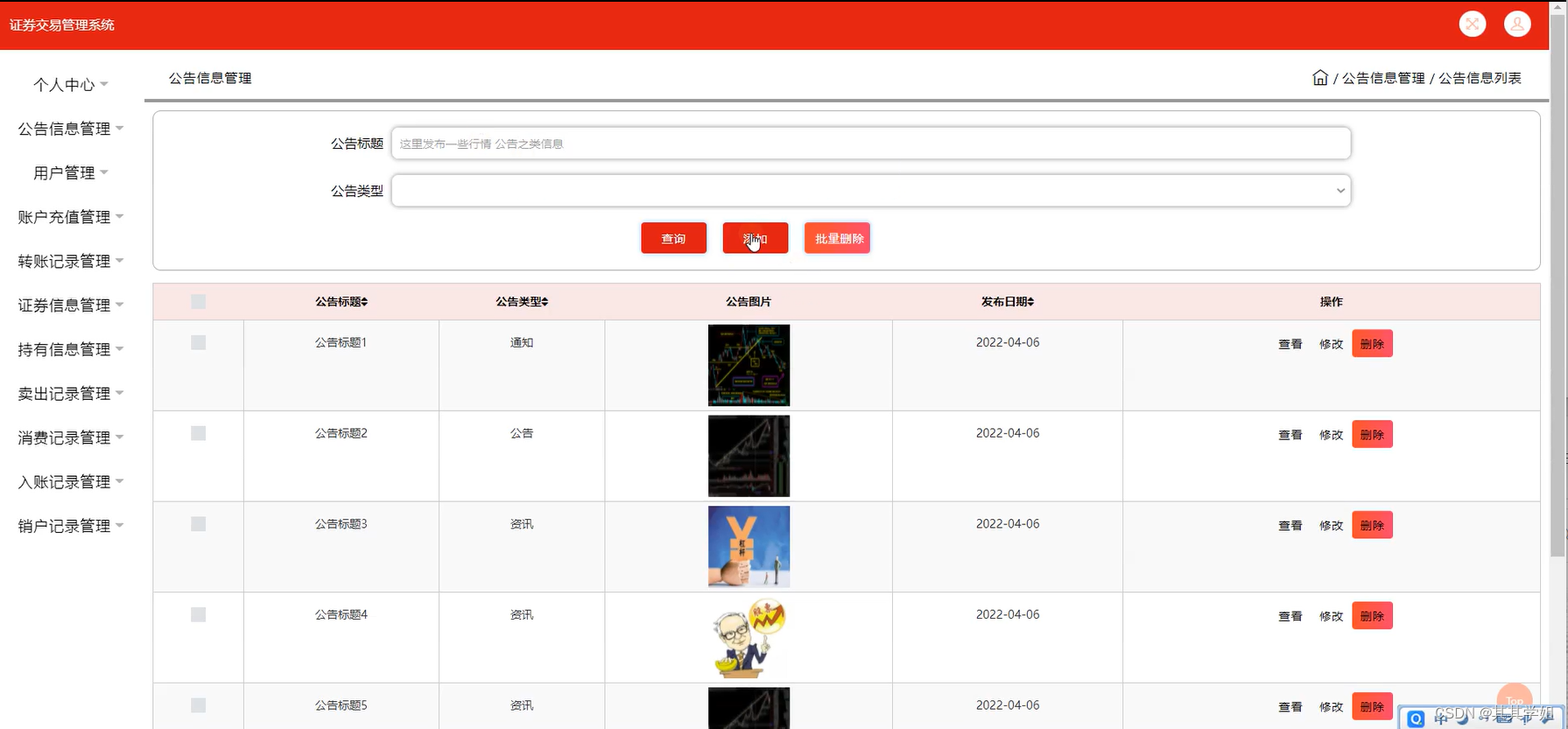Screen dimensions: 1568x729
Task: Click 公告信息列表 in the breadcrumb
Action: click(x=1480, y=78)
